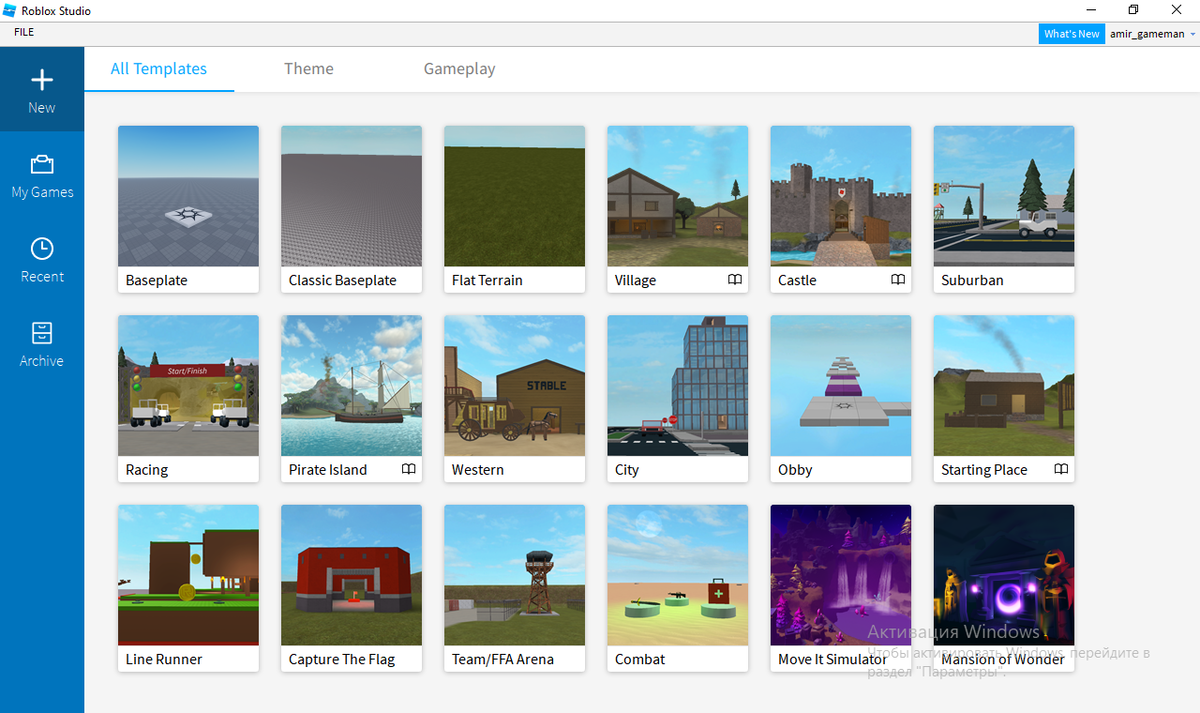
Task: Open the Village template thumbnail
Action: tap(677, 196)
